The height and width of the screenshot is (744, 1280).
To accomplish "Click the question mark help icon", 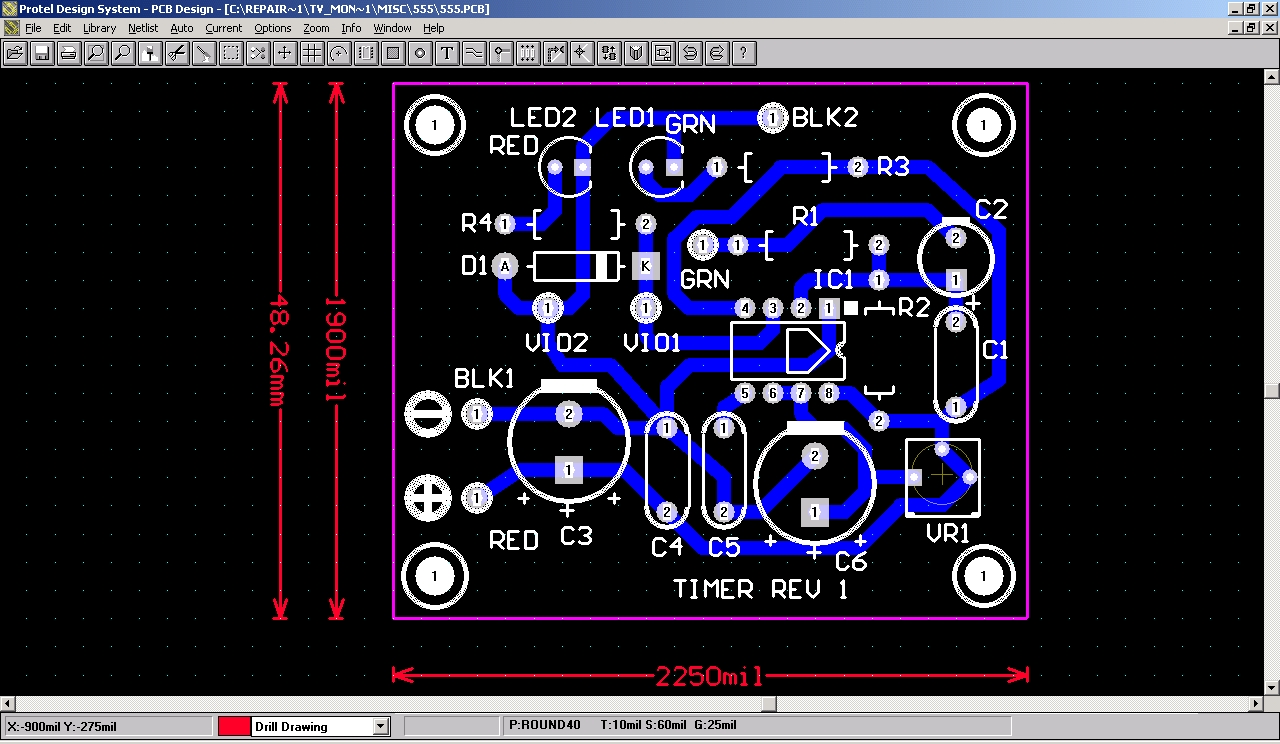I will [743, 53].
